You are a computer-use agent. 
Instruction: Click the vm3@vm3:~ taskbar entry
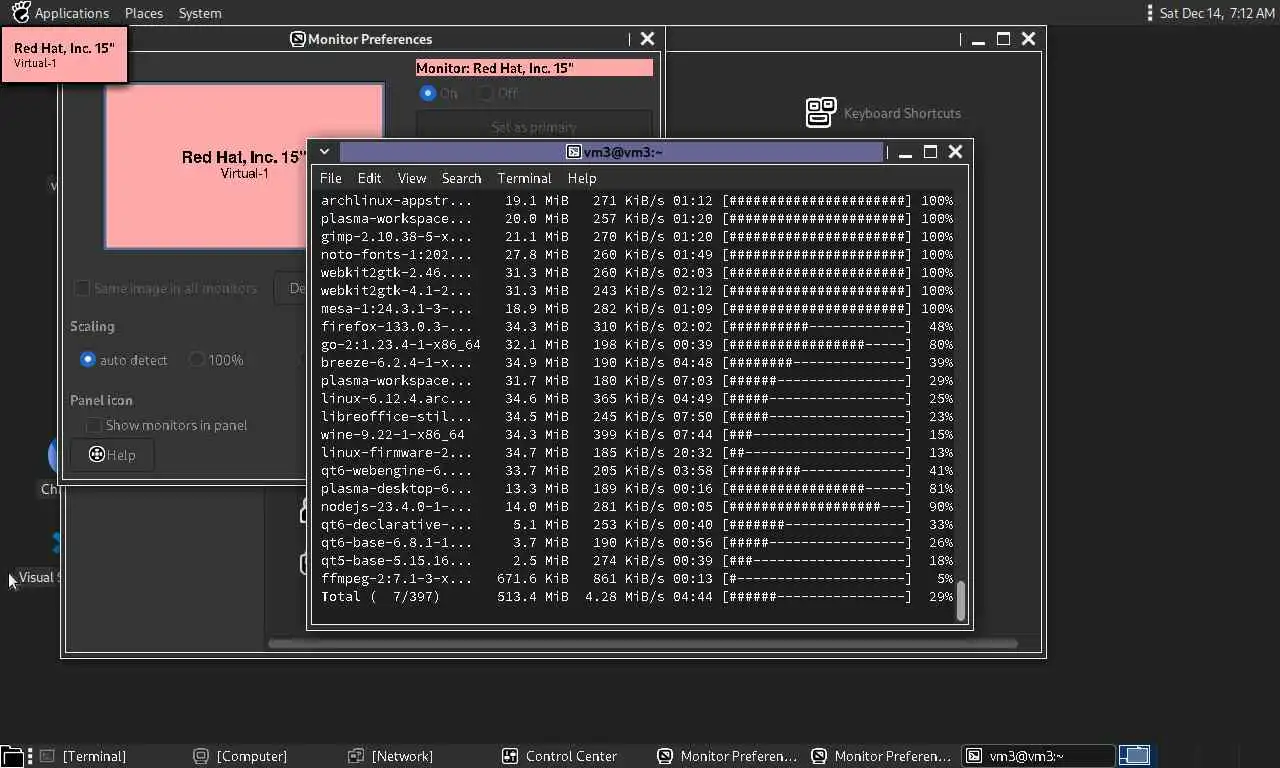click(x=1037, y=756)
